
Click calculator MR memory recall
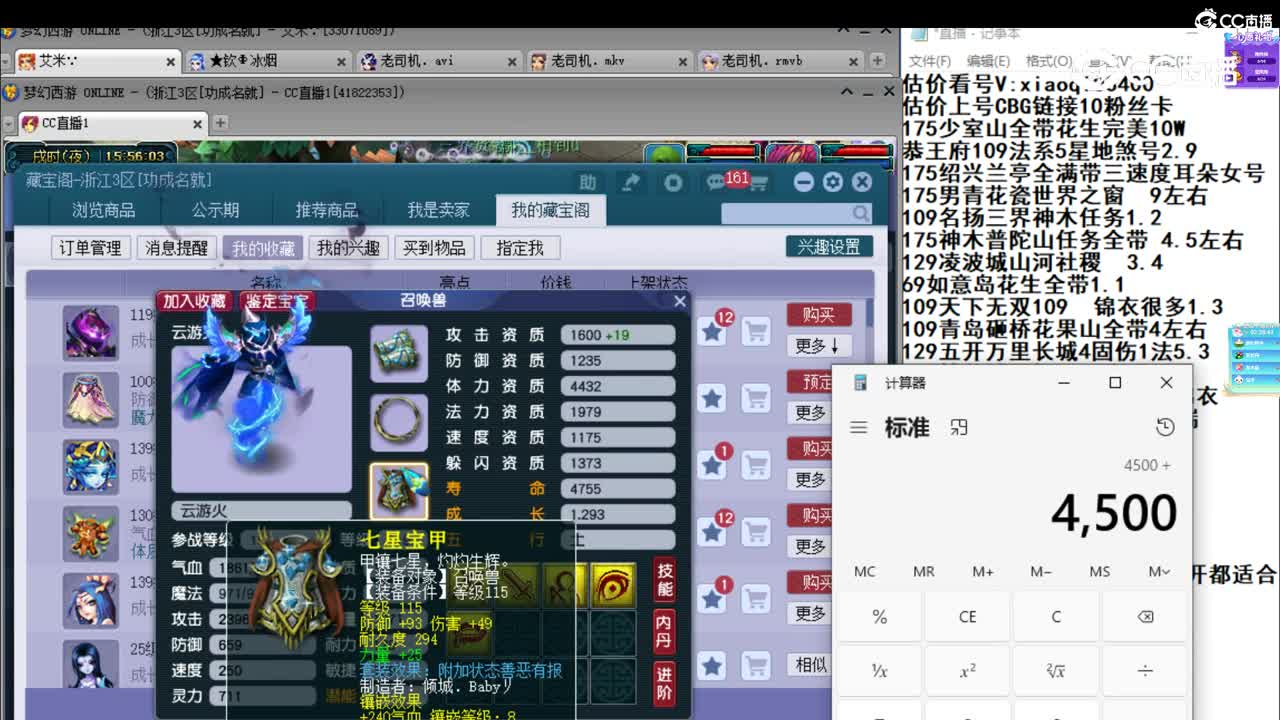pos(924,571)
